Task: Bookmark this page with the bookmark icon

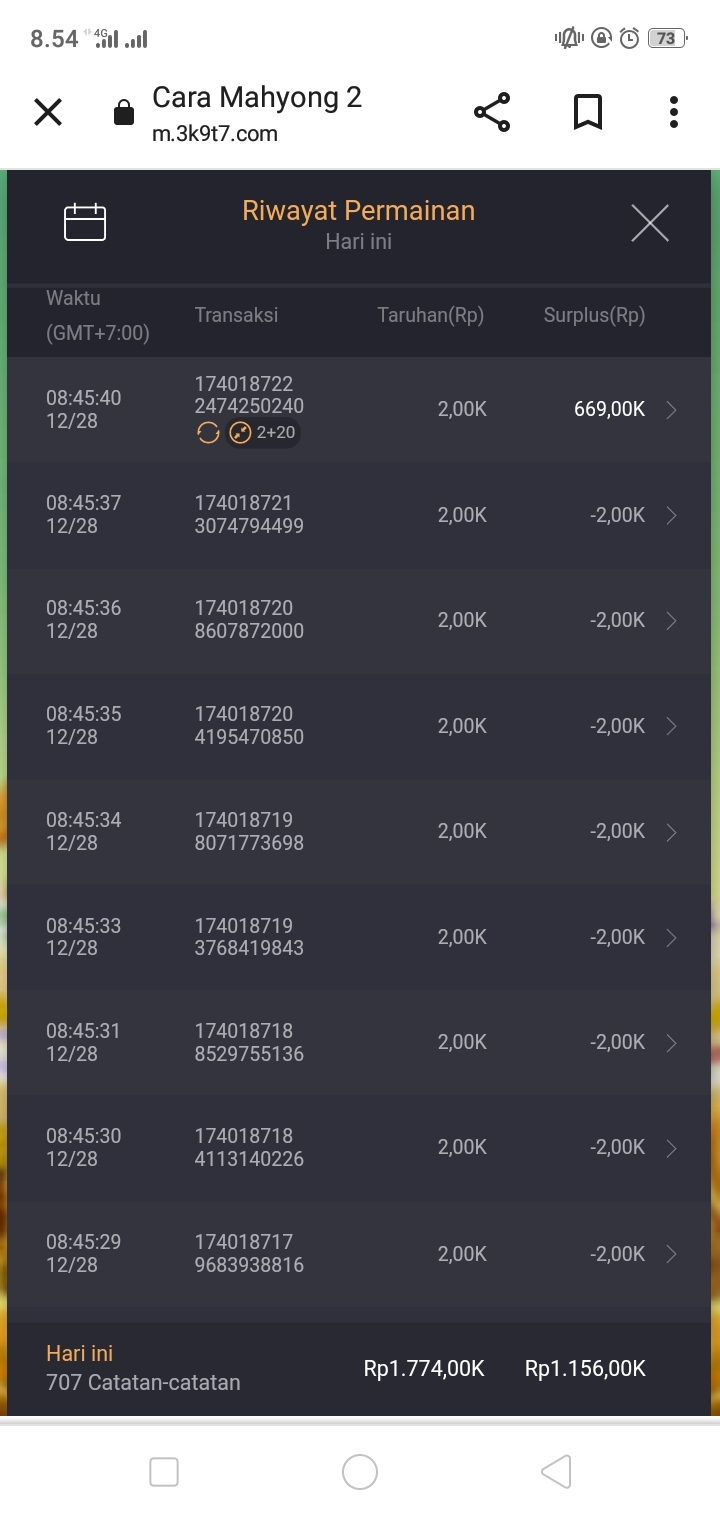Action: (588, 112)
